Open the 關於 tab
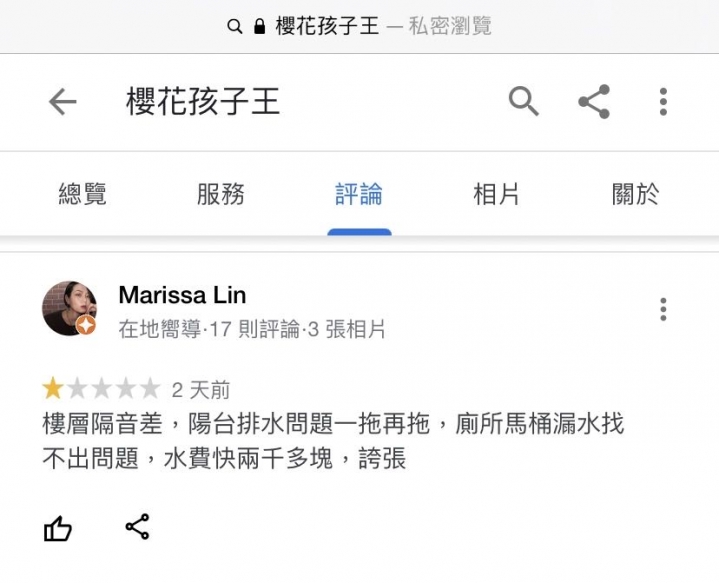This screenshot has height=583, width=720. (636, 194)
